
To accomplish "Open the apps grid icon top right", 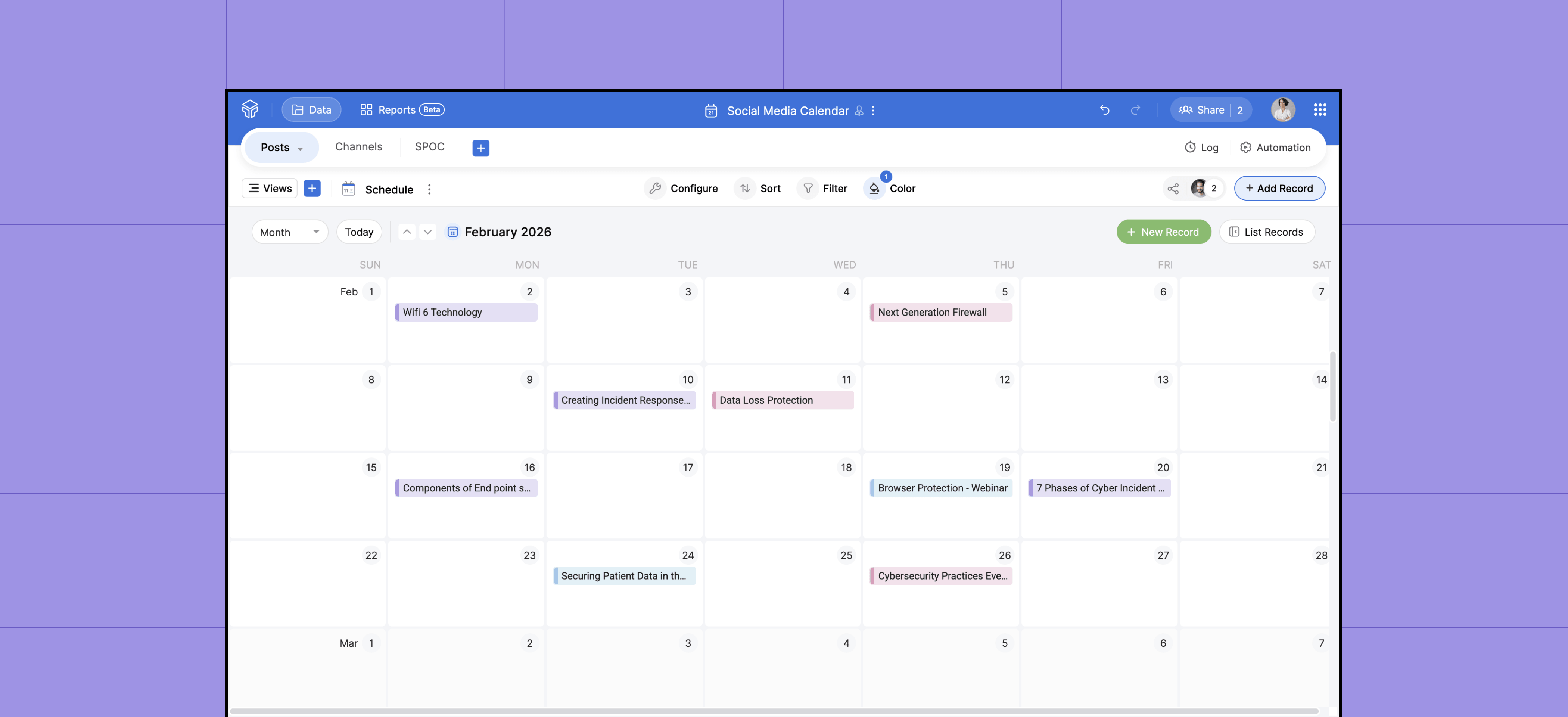I will 1320,109.
